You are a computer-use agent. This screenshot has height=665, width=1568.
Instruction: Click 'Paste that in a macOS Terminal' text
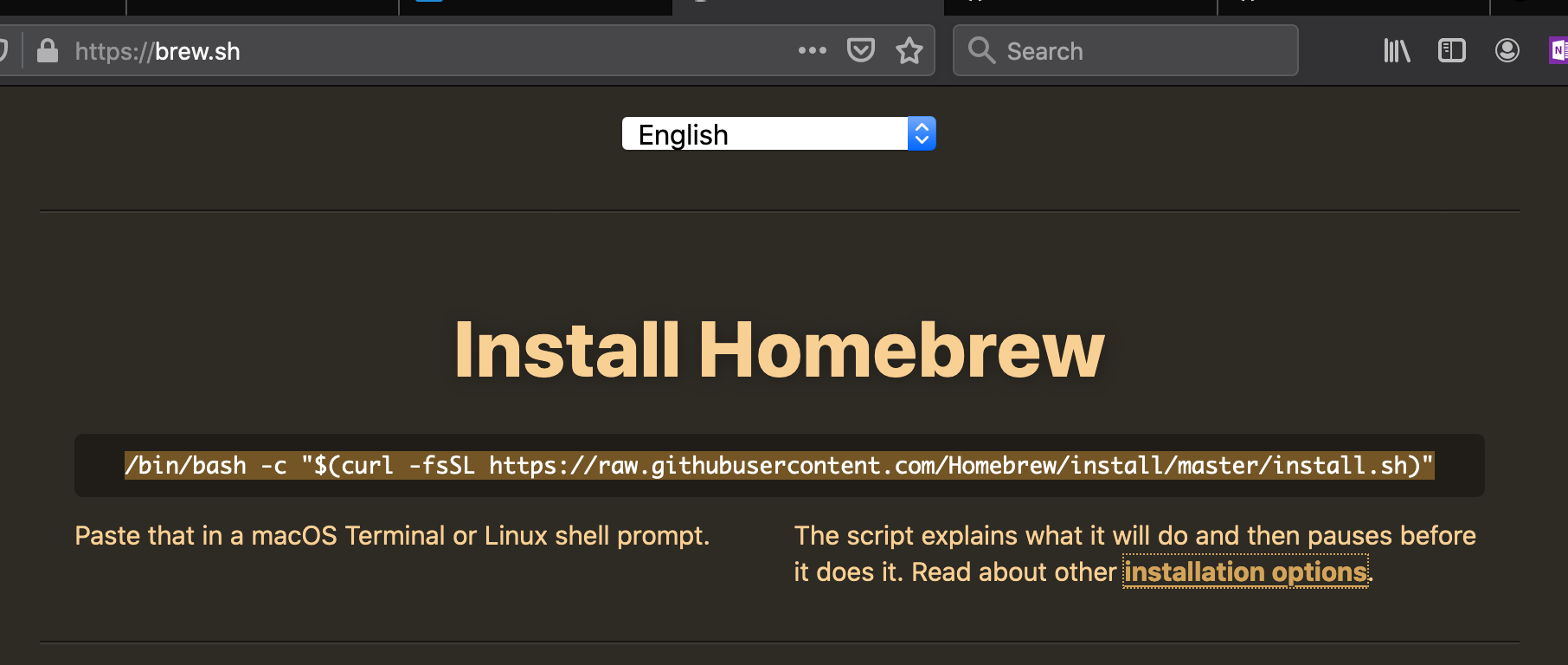392,536
